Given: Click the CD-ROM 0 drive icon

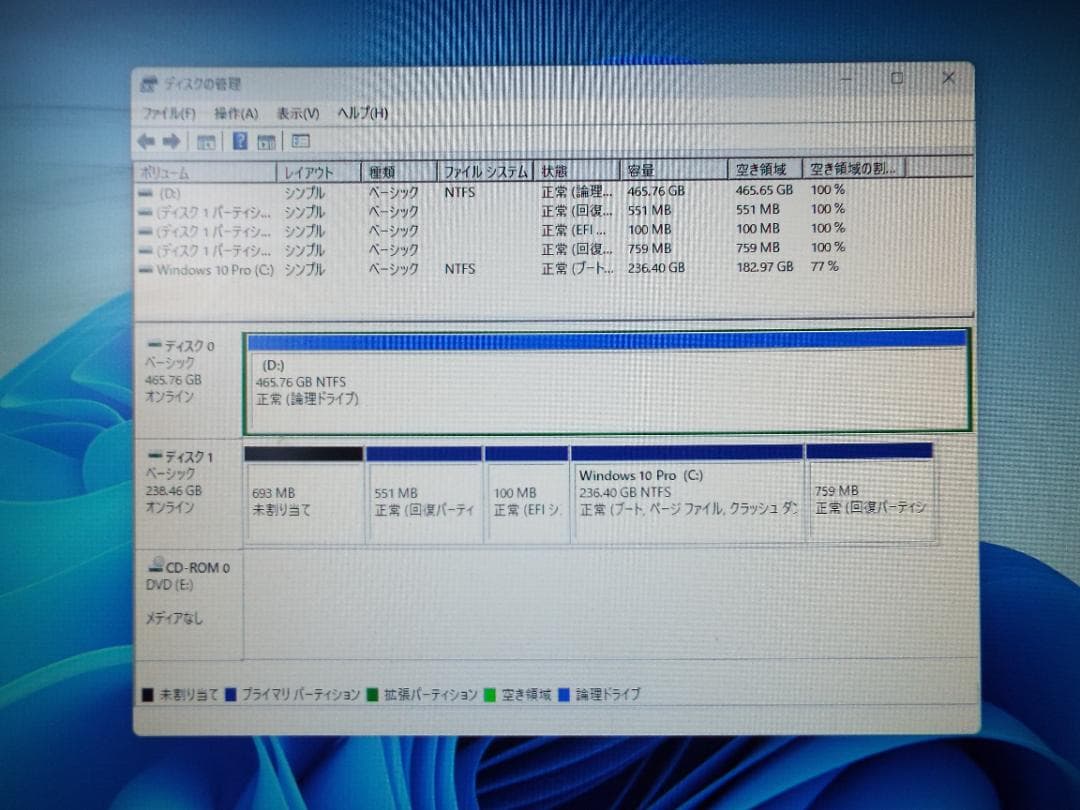Looking at the screenshot, I should point(158,566).
